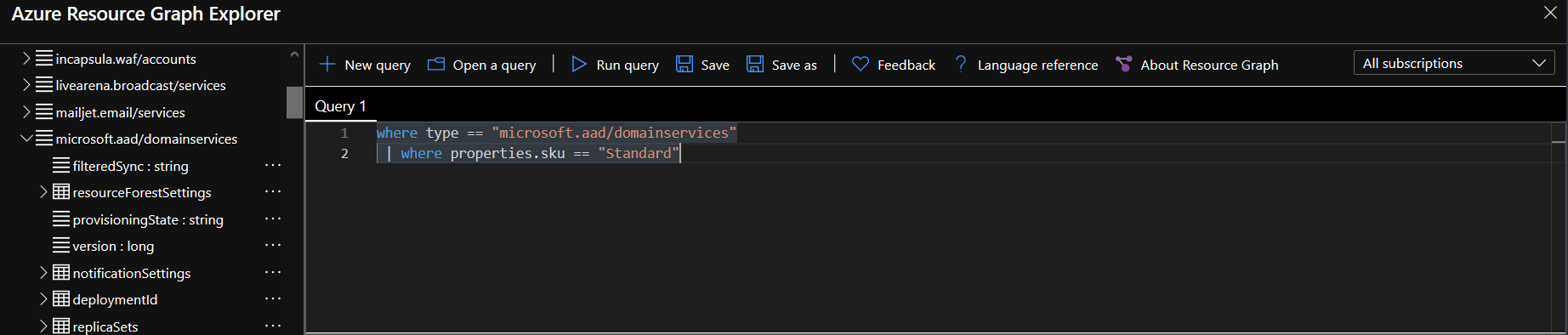The height and width of the screenshot is (335, 1568).
Task: Click the Save as disk icon
Action: pos(755,64)
